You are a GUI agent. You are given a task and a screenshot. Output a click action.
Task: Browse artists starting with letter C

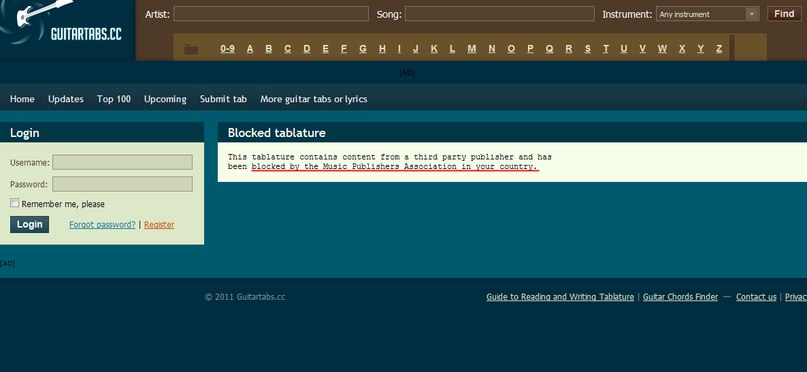[x=288, y=49]
